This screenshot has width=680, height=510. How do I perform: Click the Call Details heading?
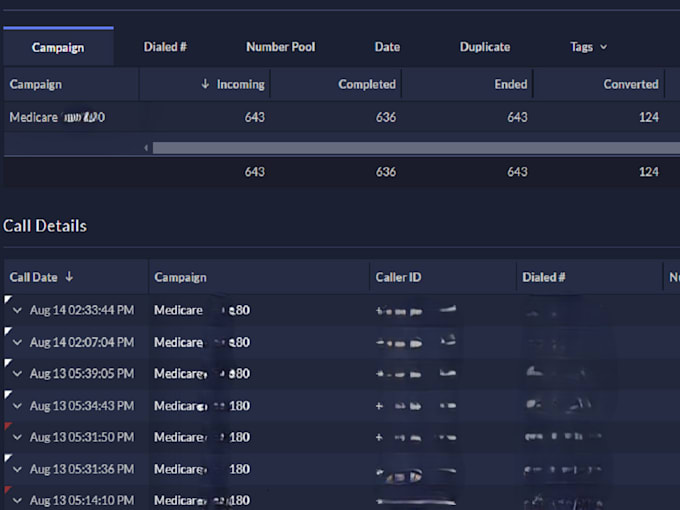coord(45,226)
